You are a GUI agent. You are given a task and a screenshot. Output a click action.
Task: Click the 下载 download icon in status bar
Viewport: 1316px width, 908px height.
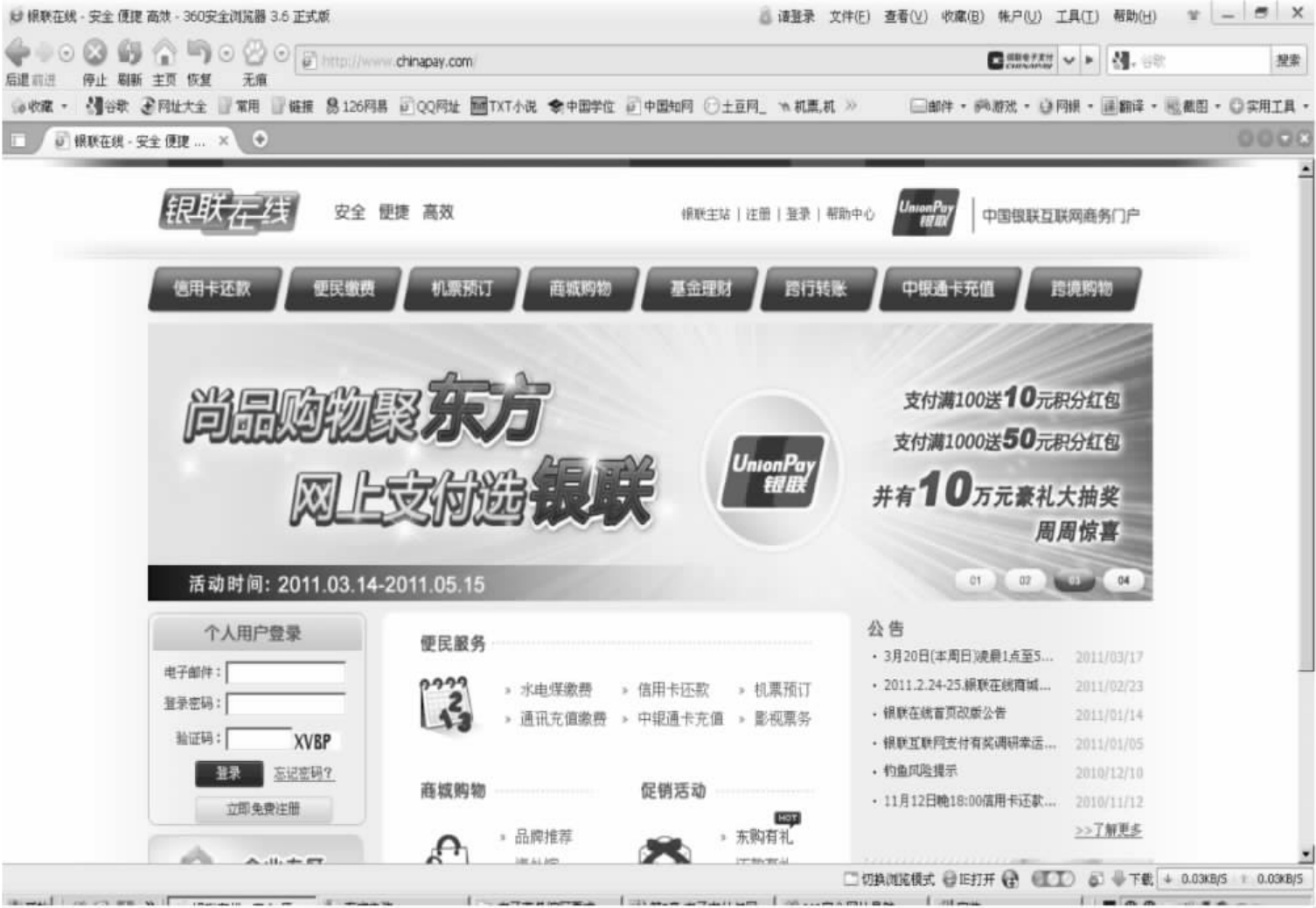coord(1118,878)
